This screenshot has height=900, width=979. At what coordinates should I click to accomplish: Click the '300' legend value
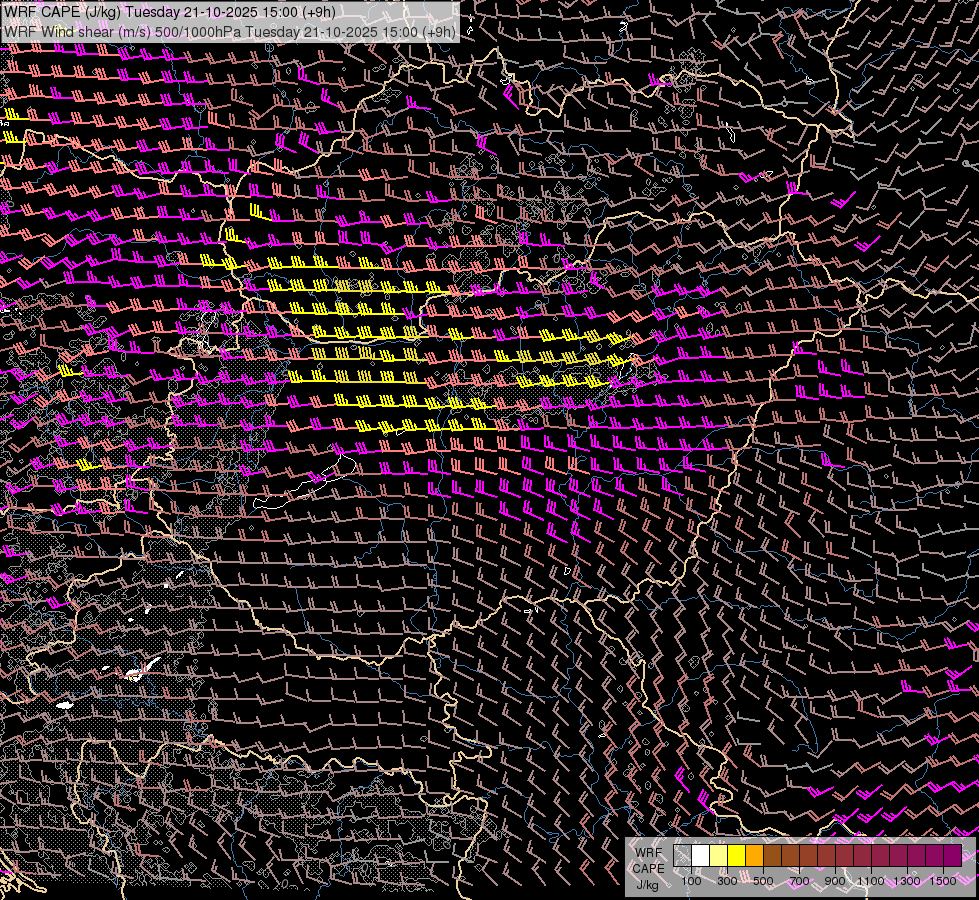click(727, 881)
